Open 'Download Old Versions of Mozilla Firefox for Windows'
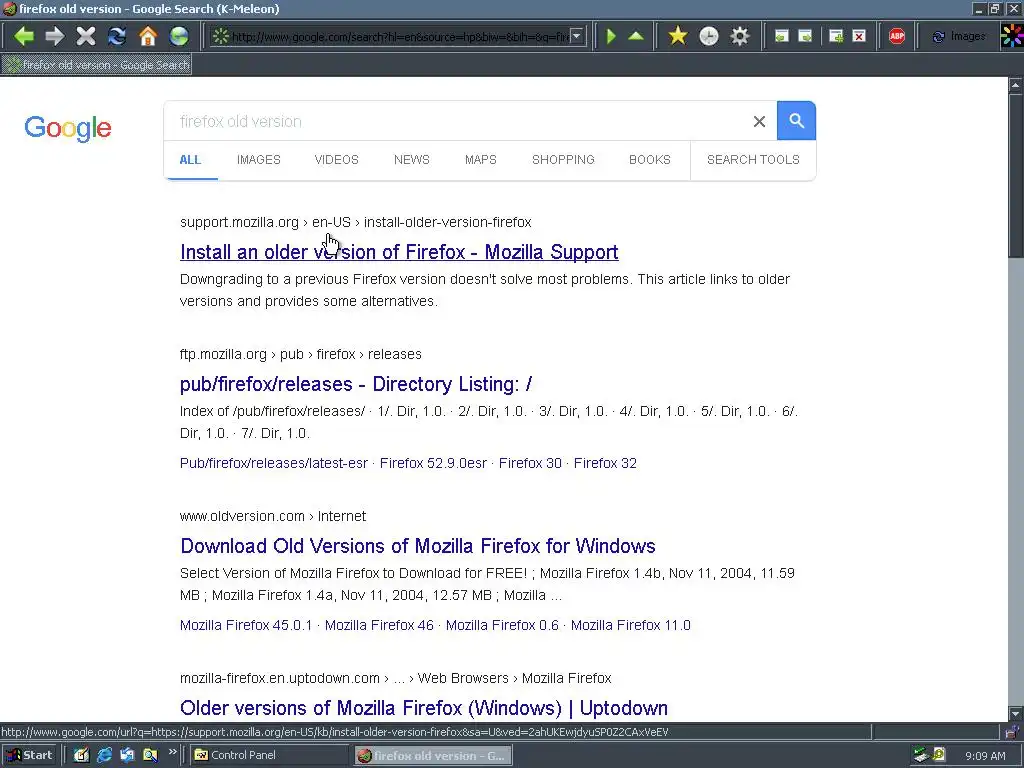The width and height of the screenshot is (1024, 768). (418, 546)
